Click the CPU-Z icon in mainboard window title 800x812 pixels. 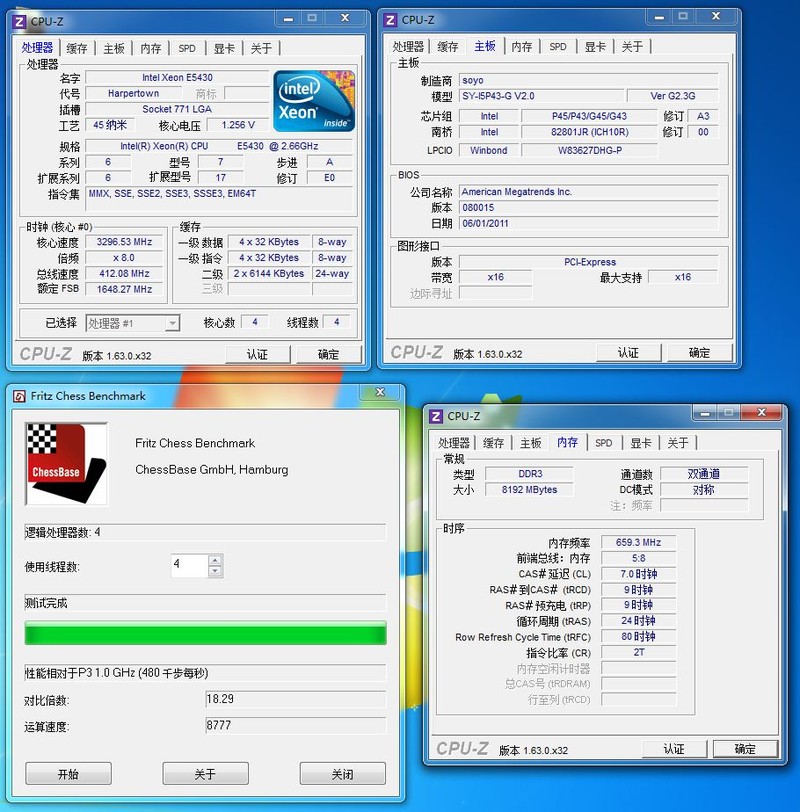[390, 20]
